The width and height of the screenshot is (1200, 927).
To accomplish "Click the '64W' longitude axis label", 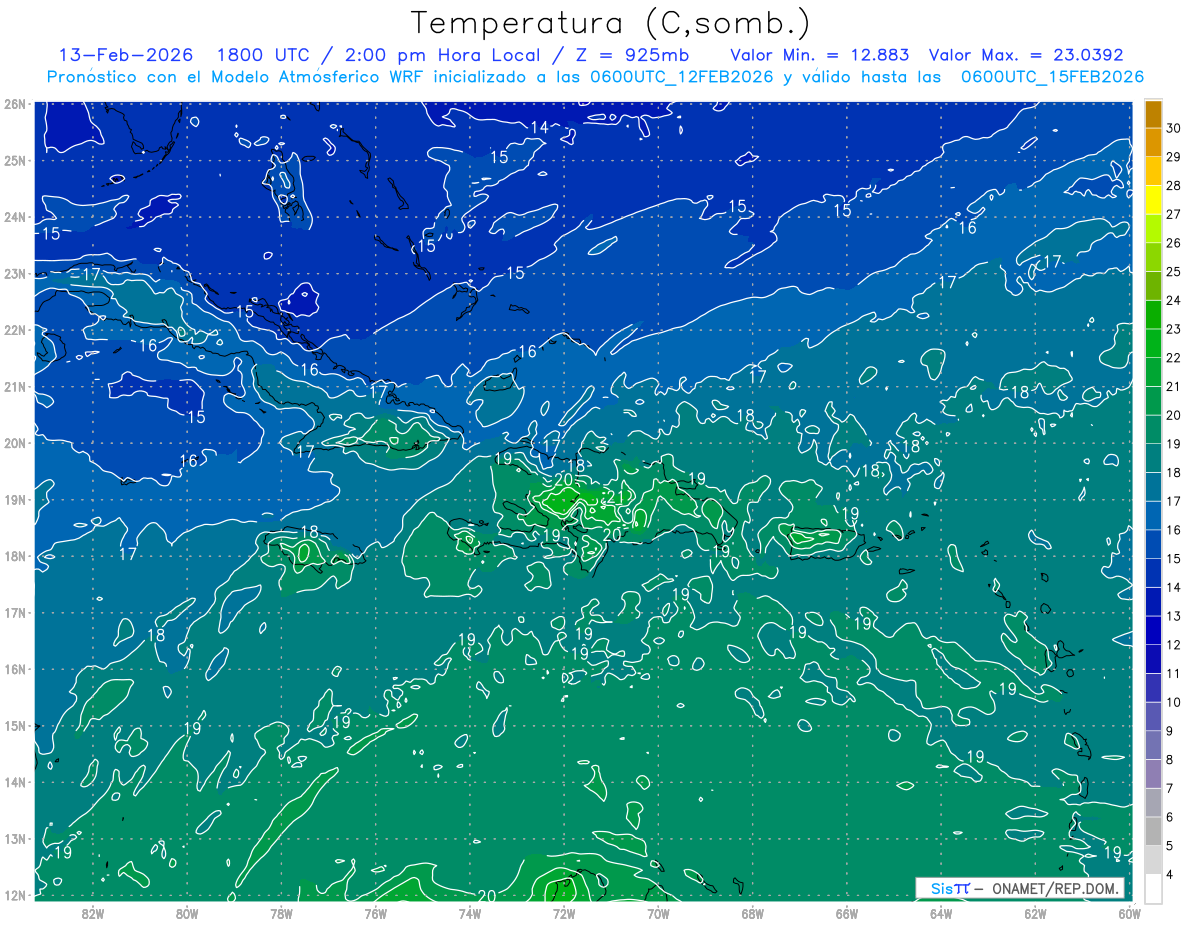I will point(941,912).
